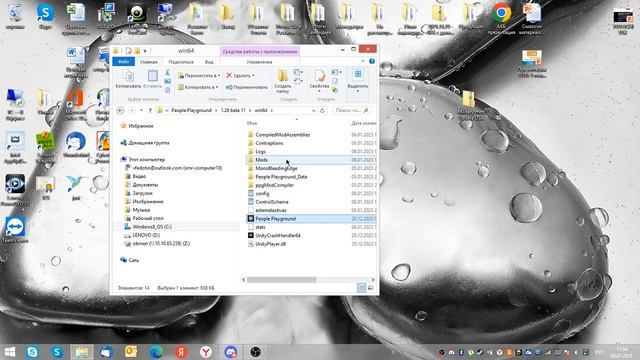The image size is (640, 360).
Task: Select LENOVO (D:) drive
Action: click(146, 235)
